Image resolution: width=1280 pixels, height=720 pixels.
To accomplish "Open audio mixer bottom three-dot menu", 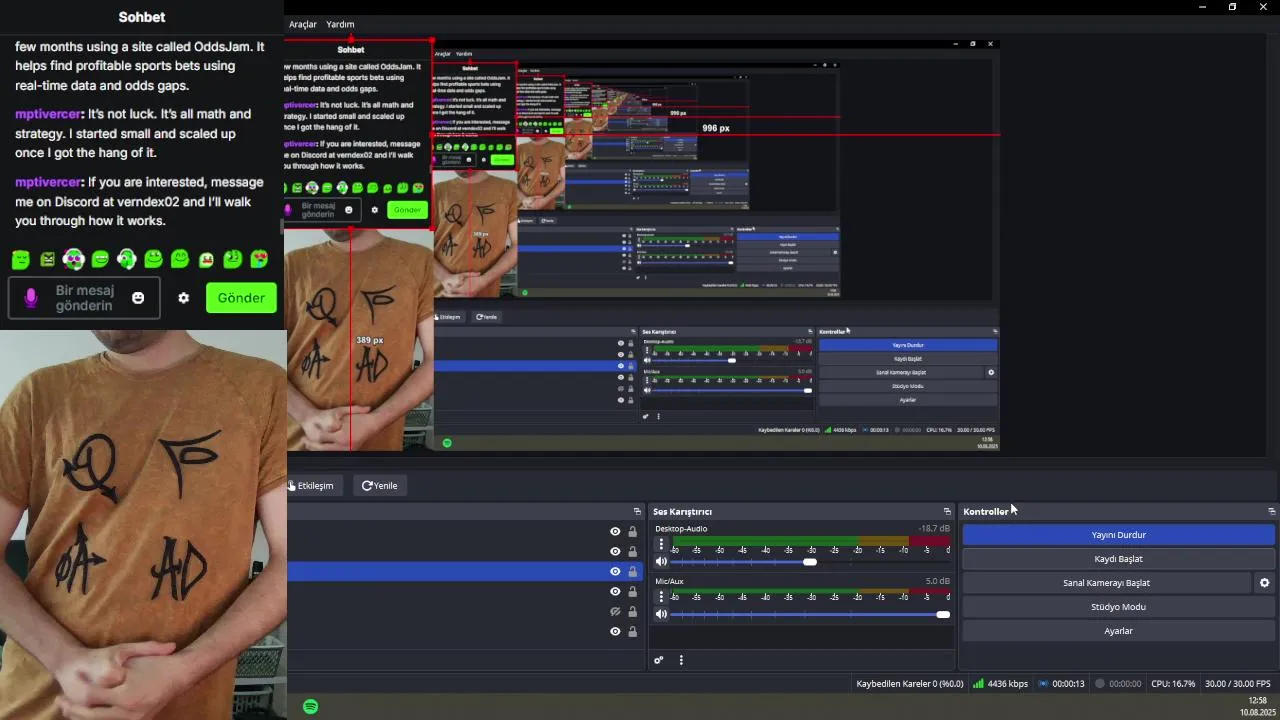I will tap(681, 660).
